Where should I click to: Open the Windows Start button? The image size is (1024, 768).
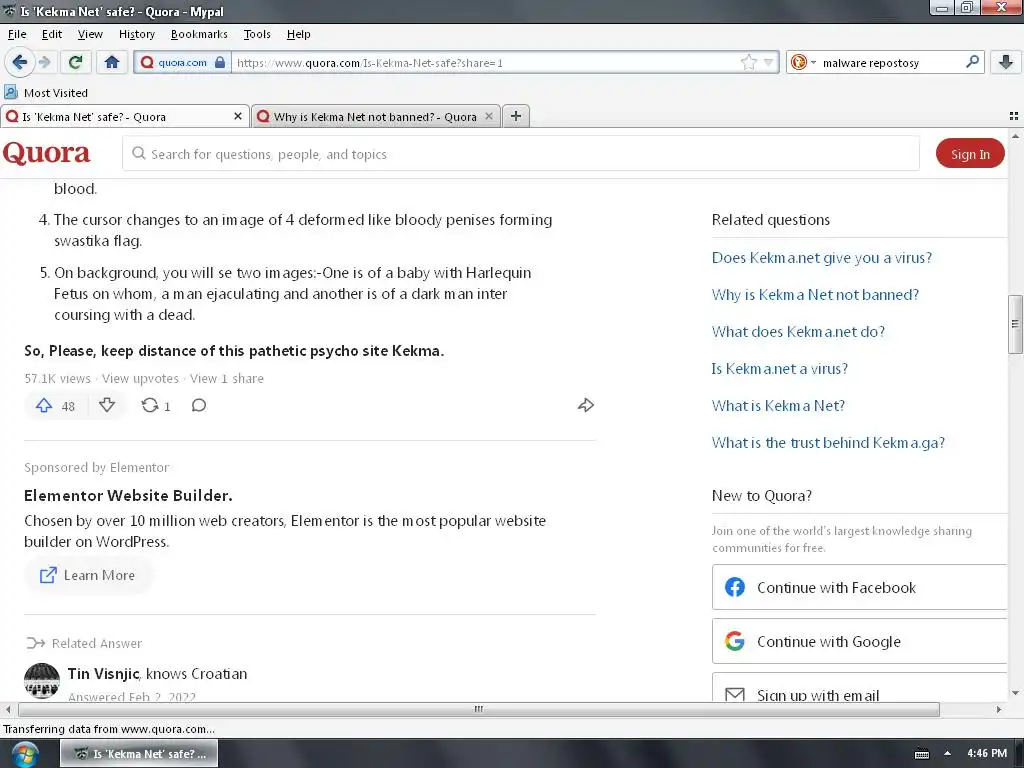[x=25, y=754]
